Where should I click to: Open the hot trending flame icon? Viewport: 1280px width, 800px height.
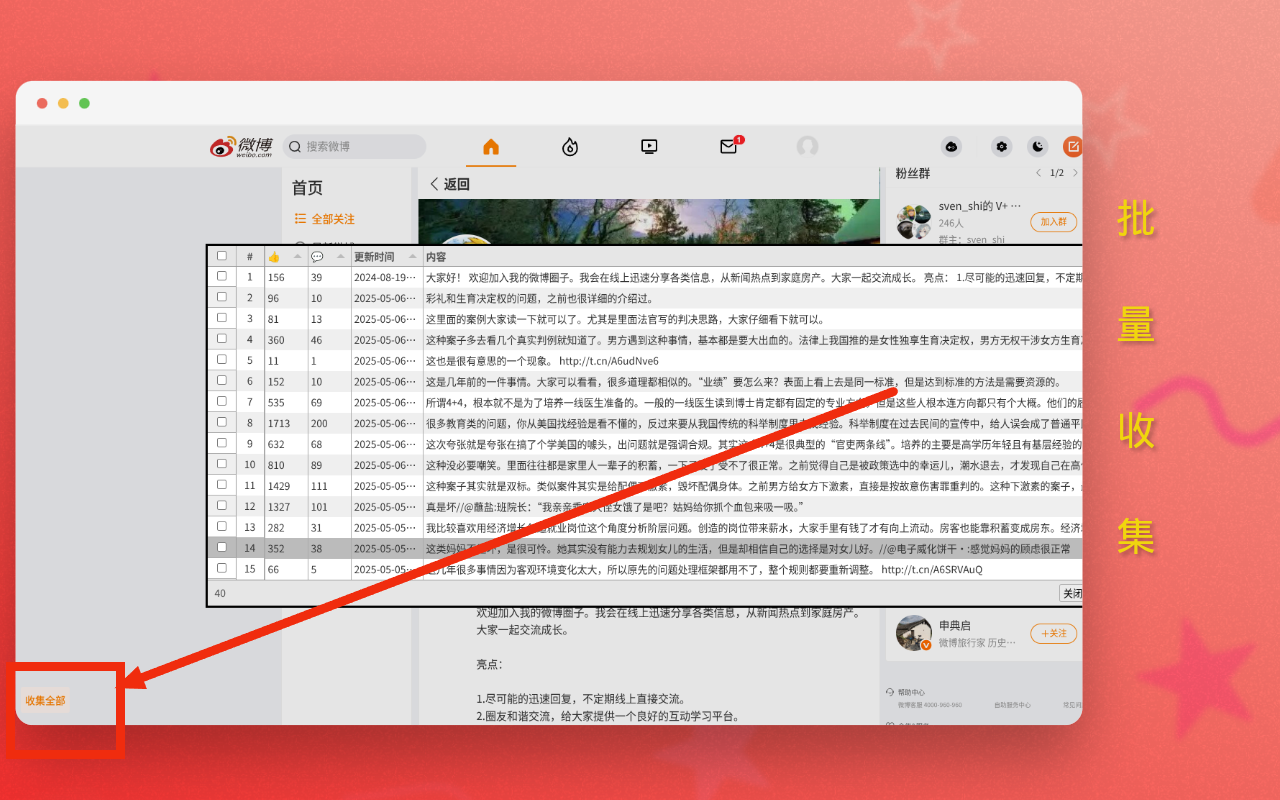(570, 147)
